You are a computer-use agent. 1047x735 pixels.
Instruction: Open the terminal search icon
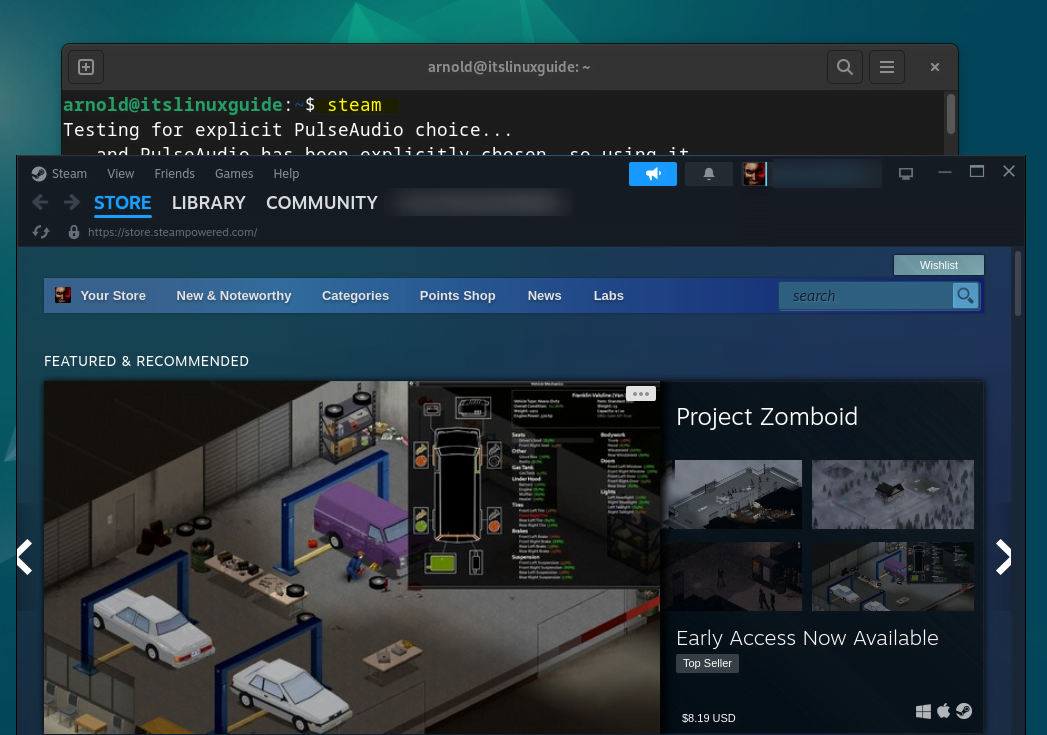tap(845, 67)
